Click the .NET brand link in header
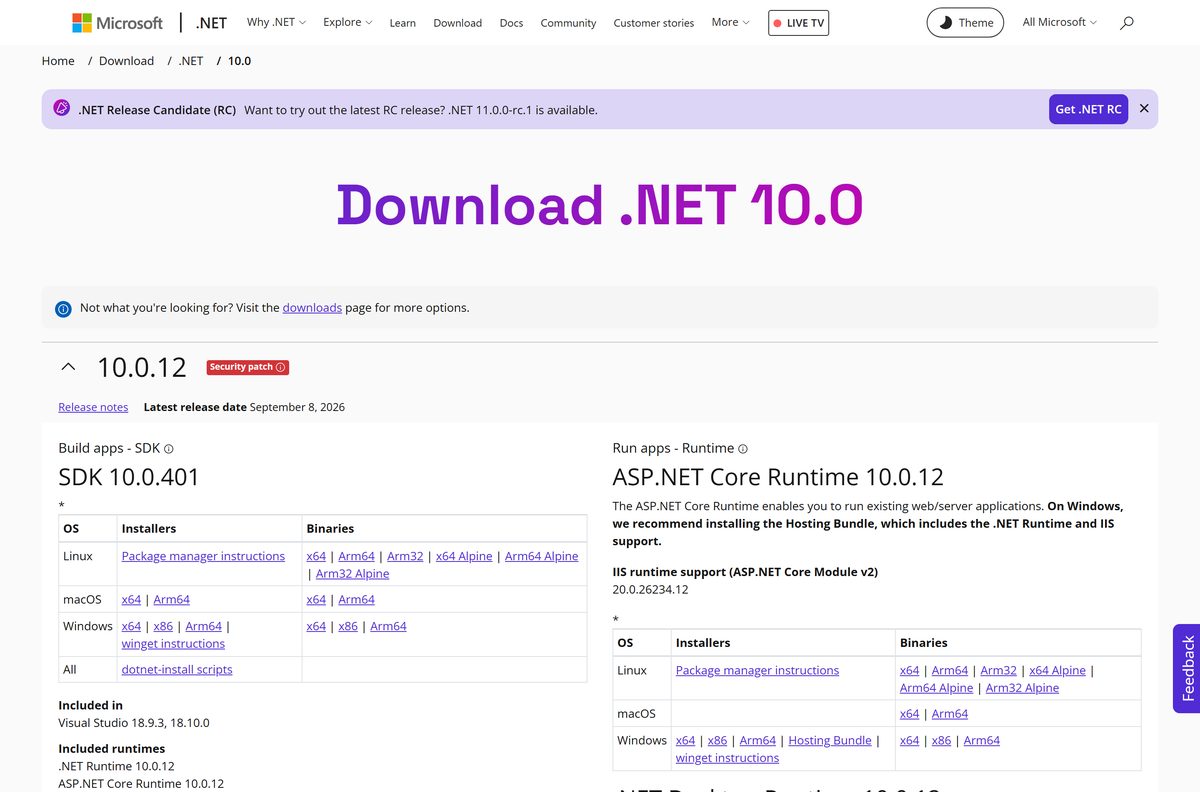The image size is (1200, 792). [211, 22]
